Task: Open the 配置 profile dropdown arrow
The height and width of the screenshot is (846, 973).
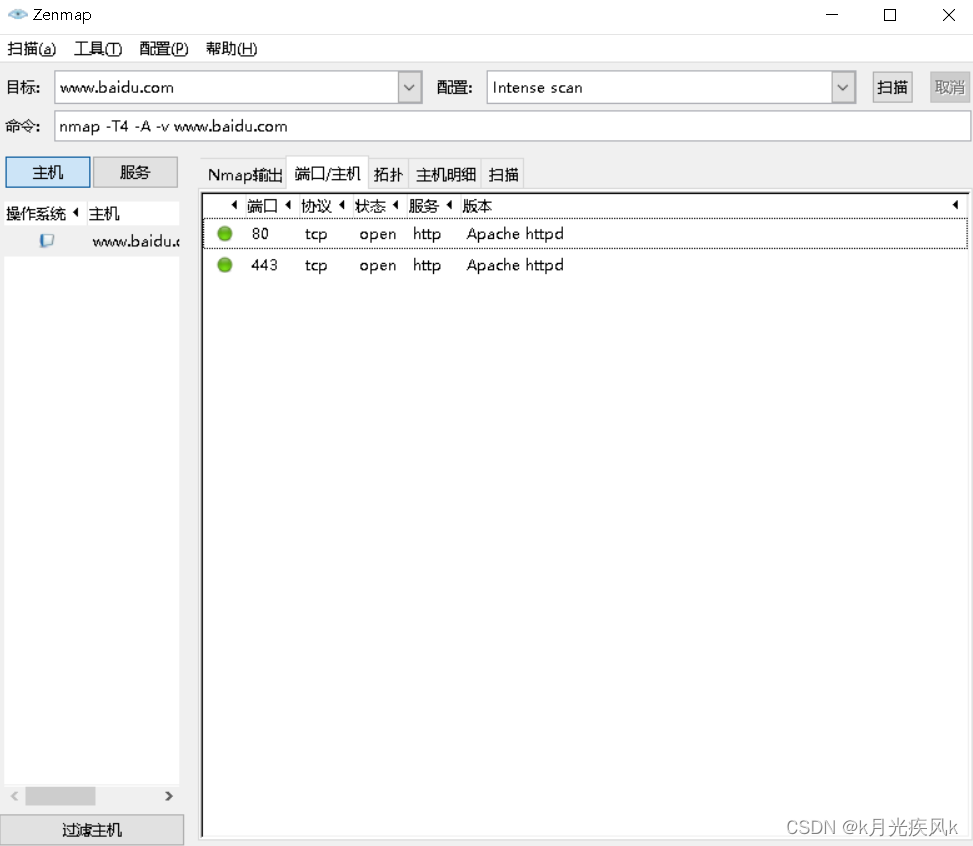Action: (x=843, y=88)
